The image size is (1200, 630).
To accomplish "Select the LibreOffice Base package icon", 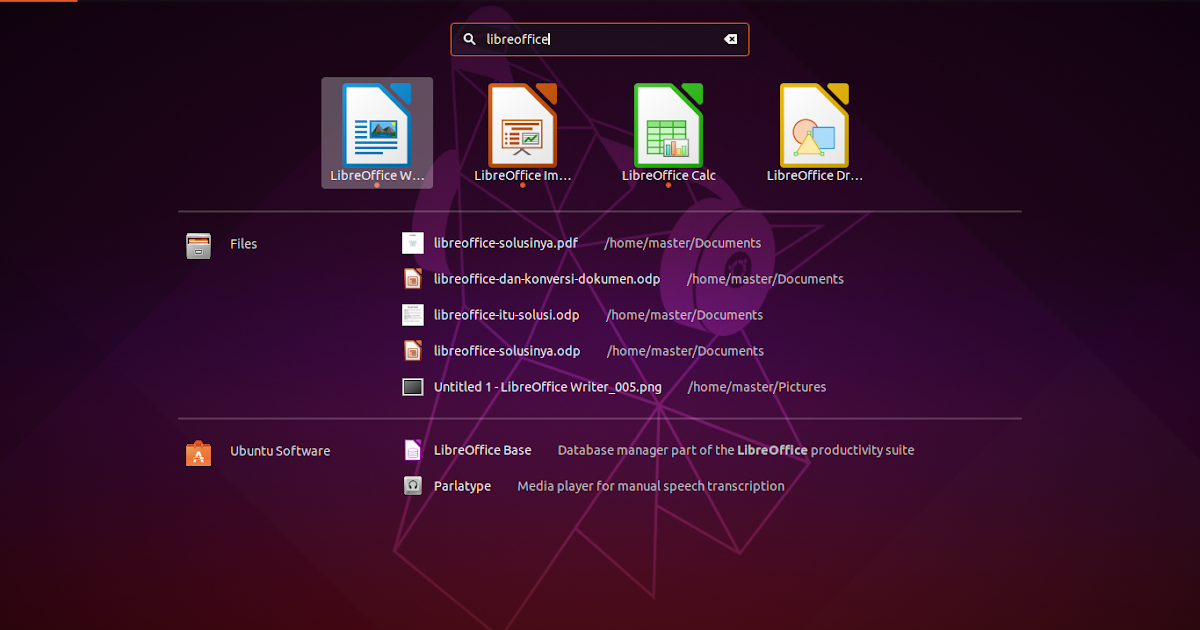I will [413, 450].
